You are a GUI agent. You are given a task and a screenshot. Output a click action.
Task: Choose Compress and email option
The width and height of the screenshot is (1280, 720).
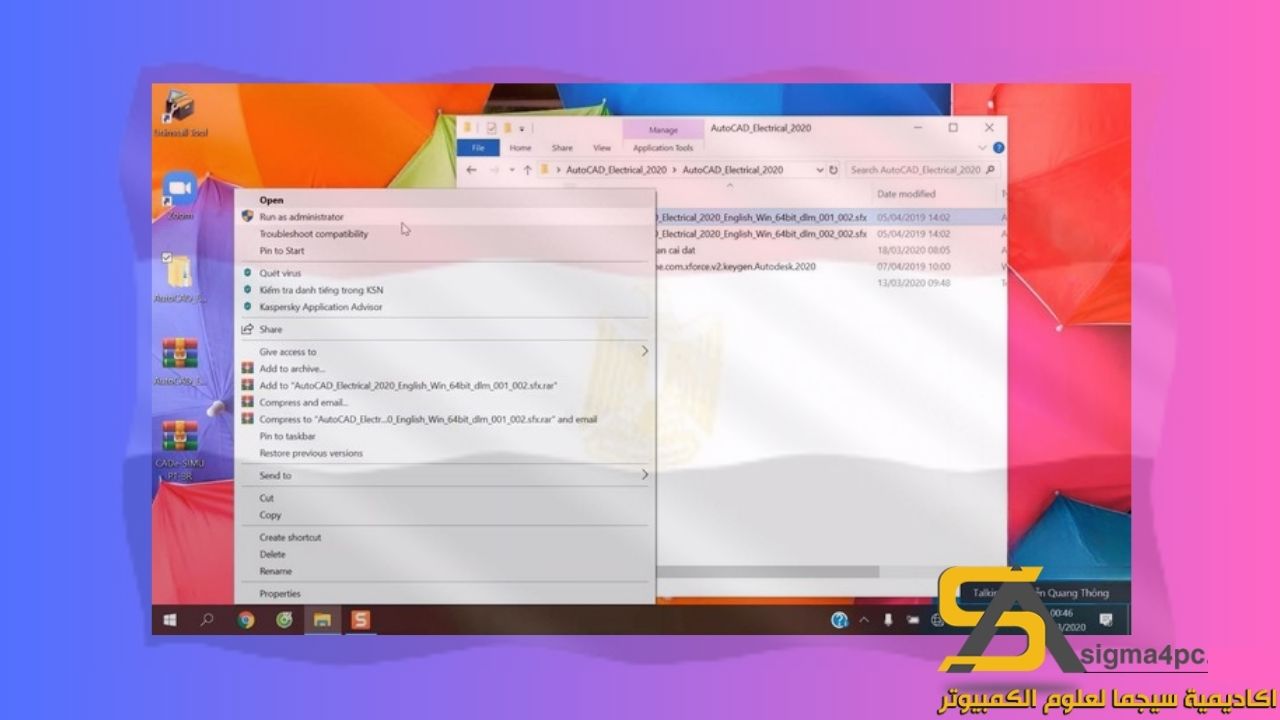304,402
